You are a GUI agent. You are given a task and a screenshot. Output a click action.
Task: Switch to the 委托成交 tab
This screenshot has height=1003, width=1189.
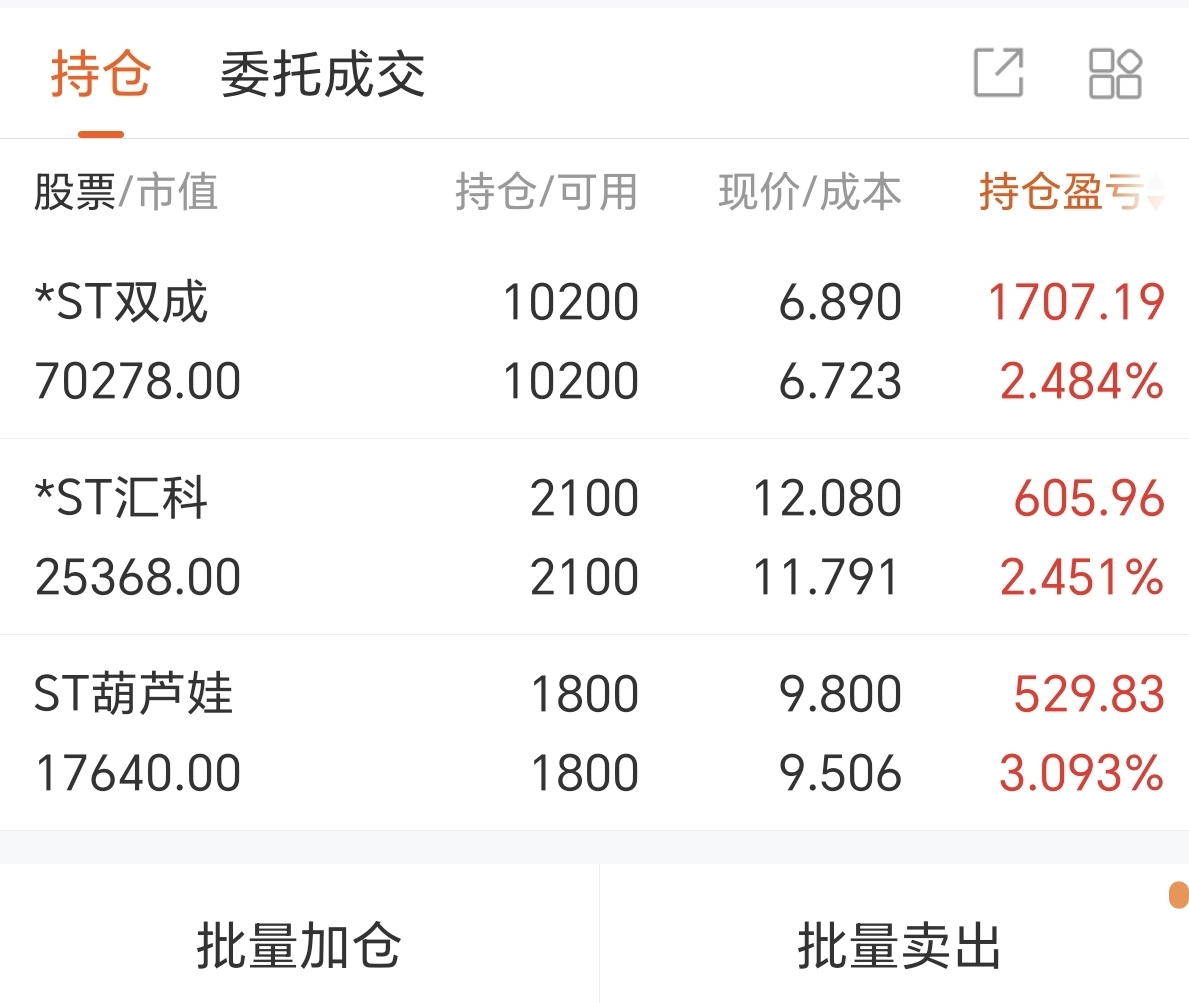[x=323, y=74]
